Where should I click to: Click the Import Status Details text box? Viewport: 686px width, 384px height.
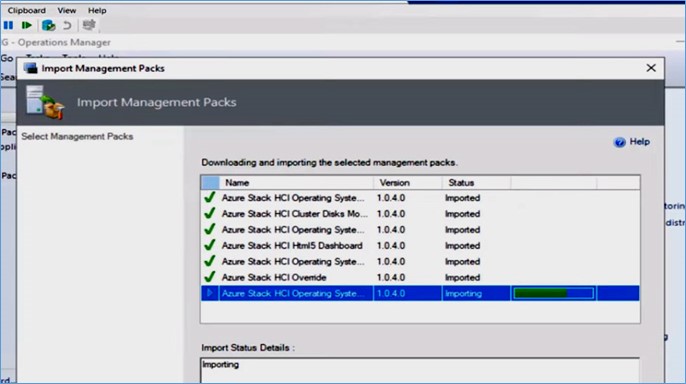pos(420,370)
